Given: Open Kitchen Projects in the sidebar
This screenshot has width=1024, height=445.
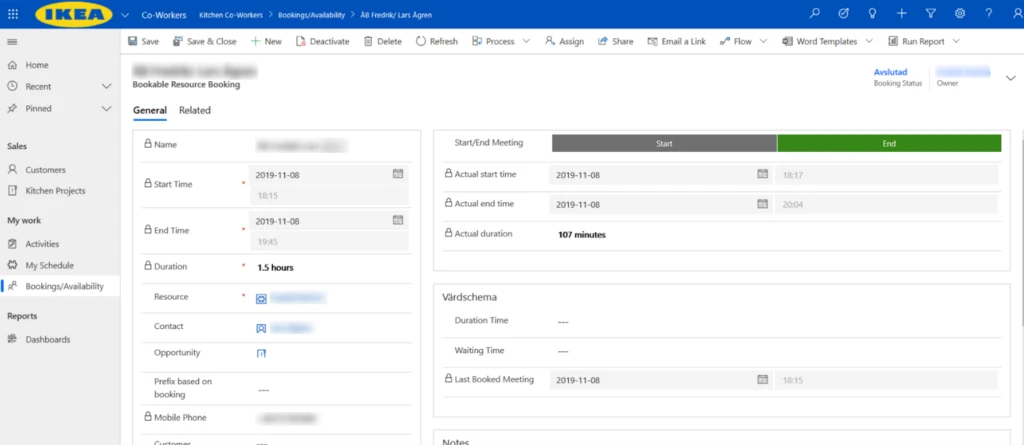Looking at the screenshot, I should (55, 191).
